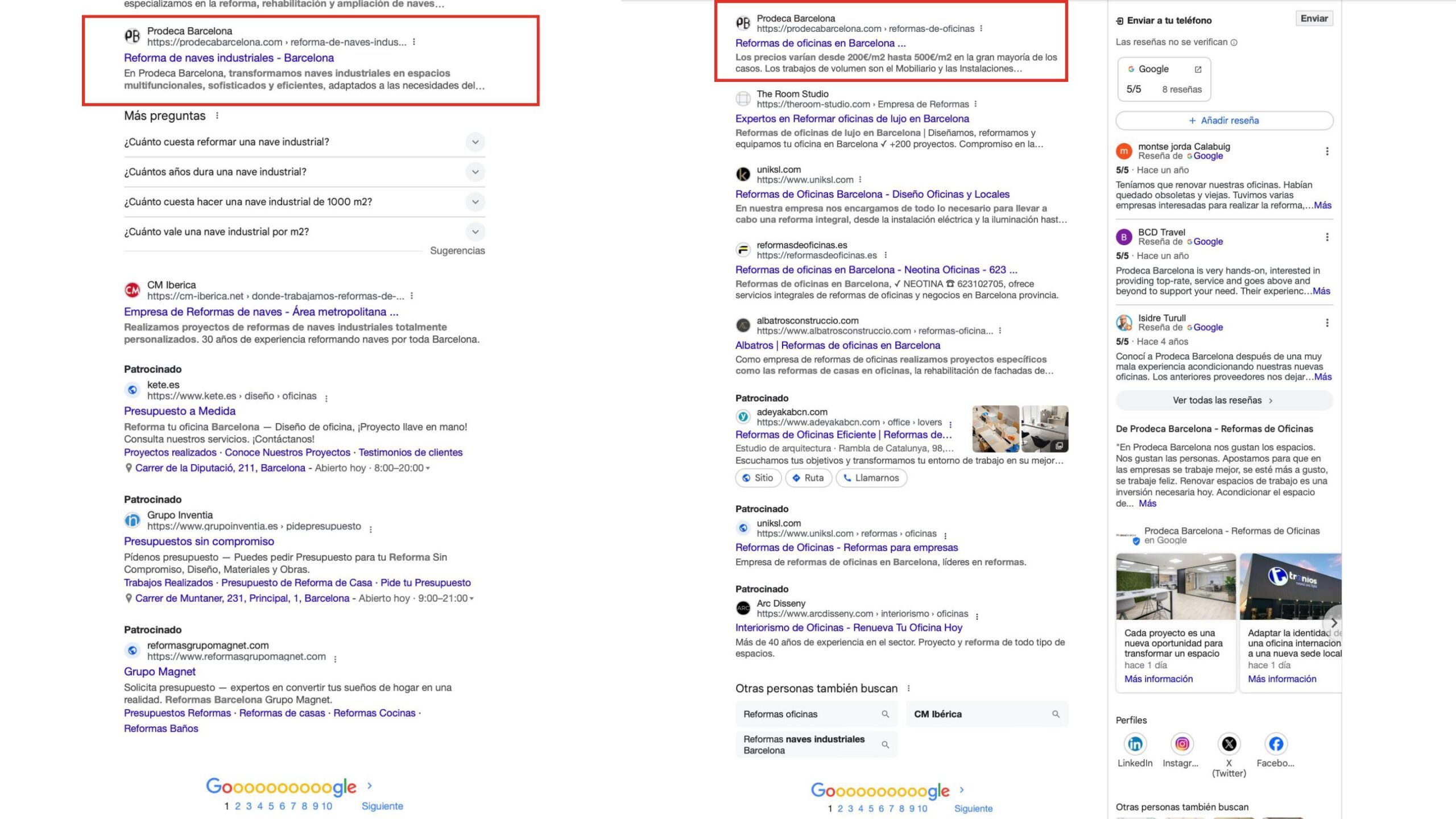Expand Grupo Inventia opening hours dropdown
The width and height of the screenshot is (1456, 819).
471,598
